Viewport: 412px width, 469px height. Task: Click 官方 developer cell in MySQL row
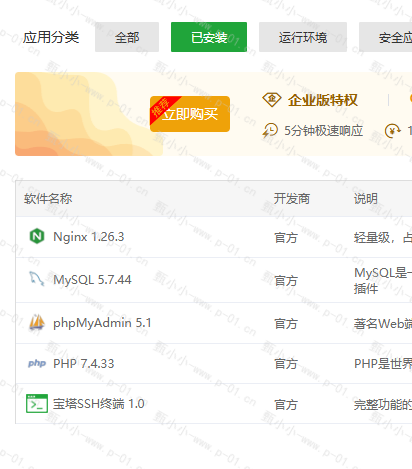pyautogui.click(x=286, y=281)
